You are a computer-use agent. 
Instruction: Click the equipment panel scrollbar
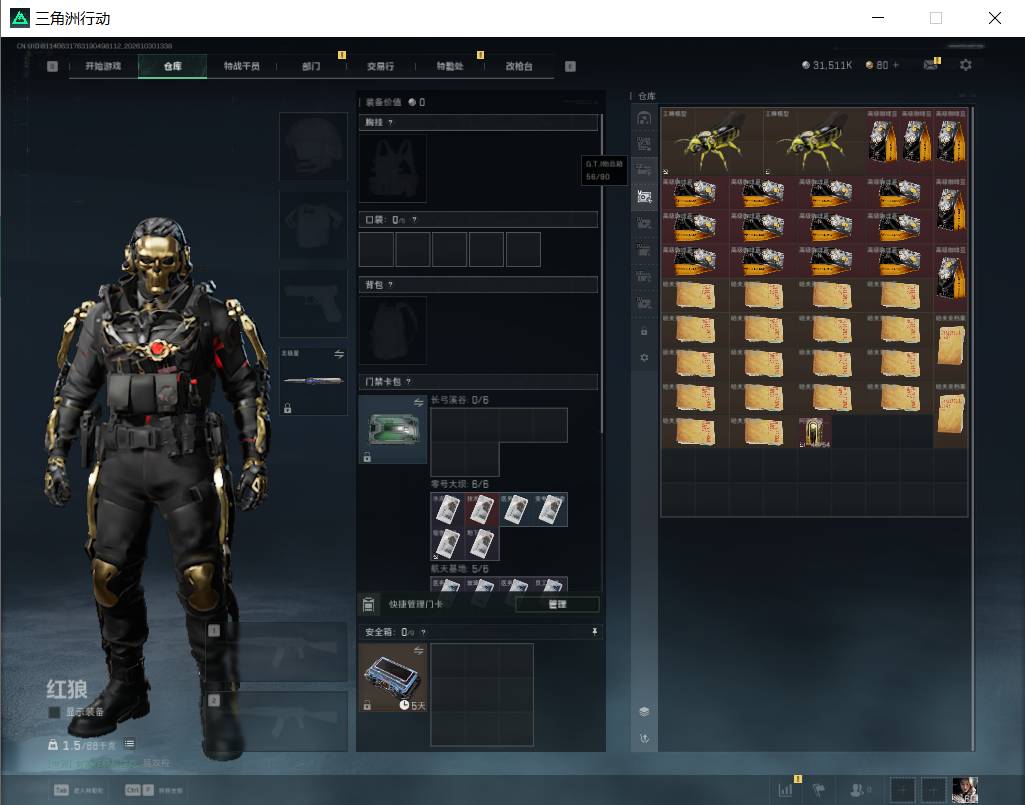tap(601, 275)
